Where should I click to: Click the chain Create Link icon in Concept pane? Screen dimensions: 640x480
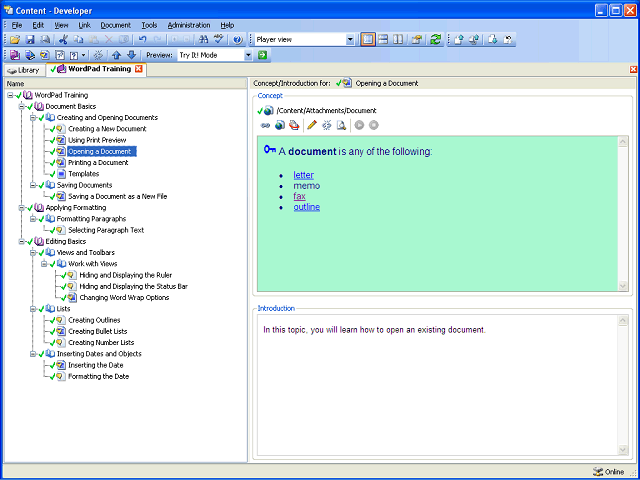(x=265, y=125)
